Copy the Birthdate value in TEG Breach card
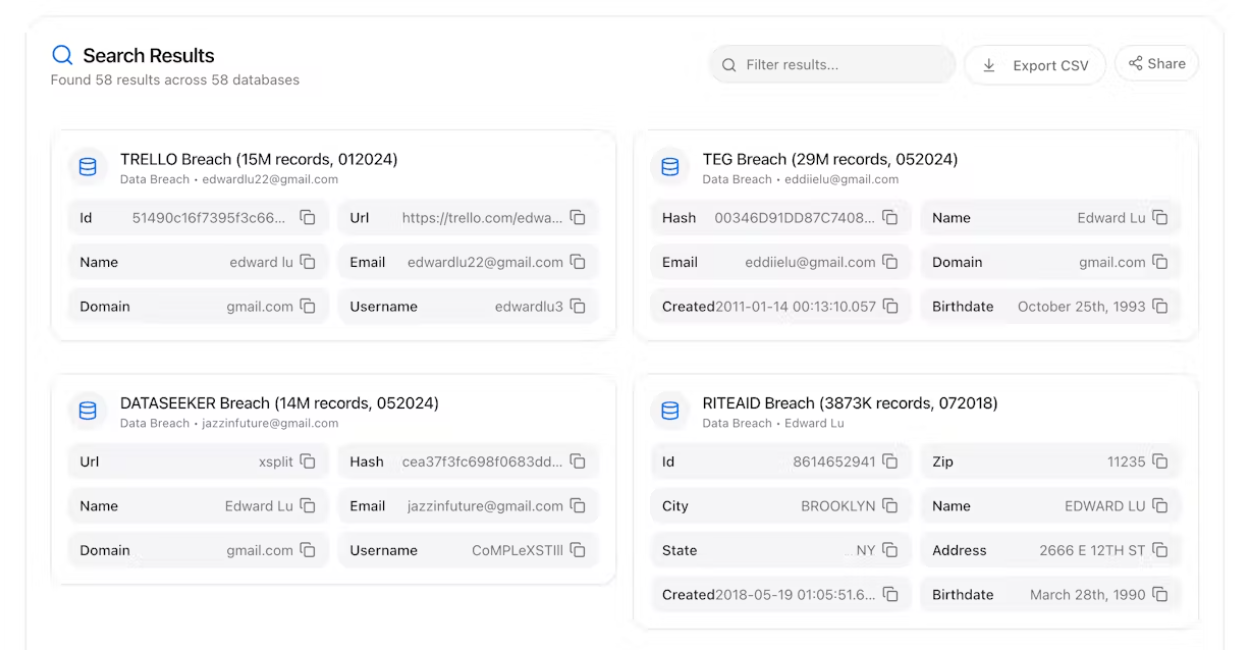 pyautogui.click(x=1160, y=306)
